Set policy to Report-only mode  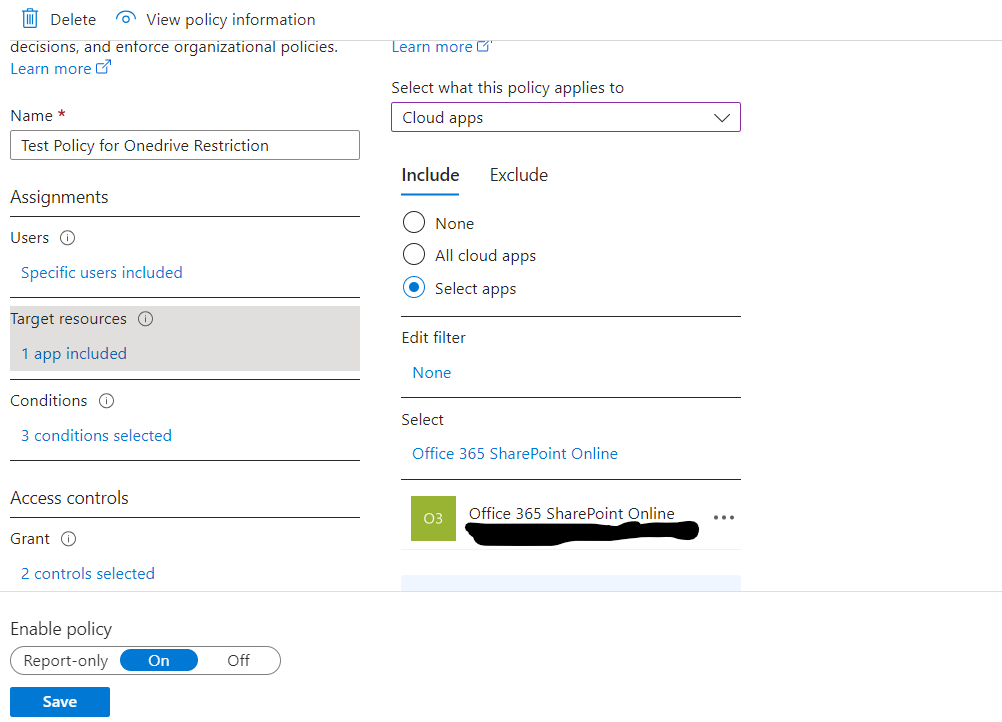click(66, 660)
